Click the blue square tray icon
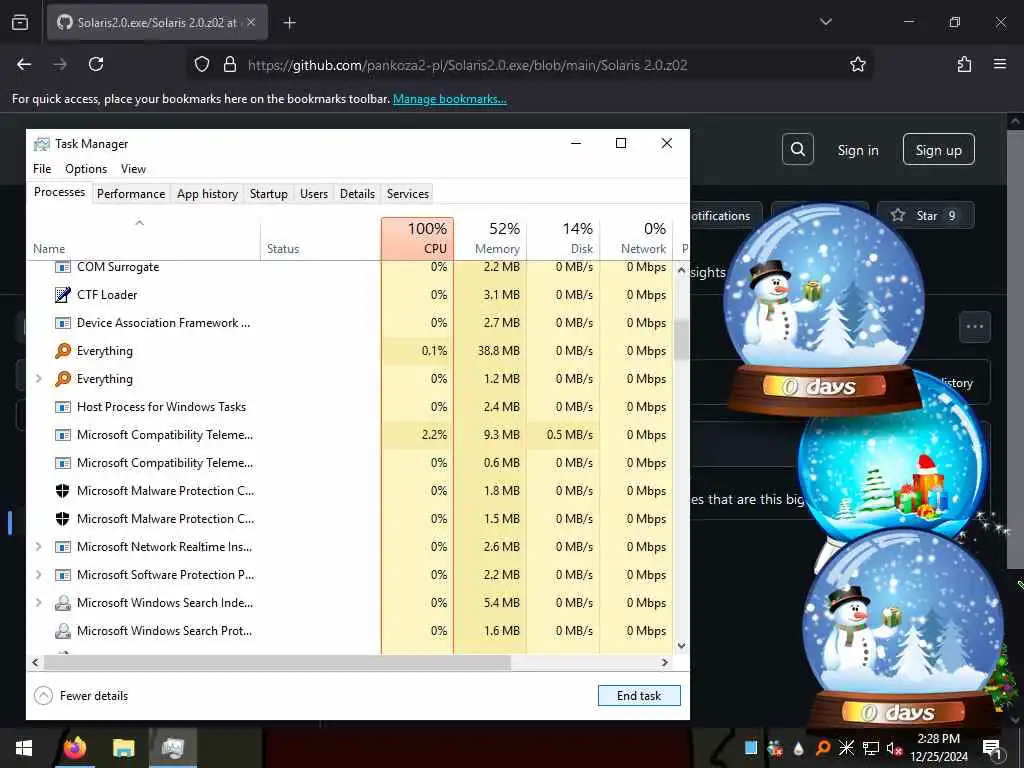 pos(751,748)
